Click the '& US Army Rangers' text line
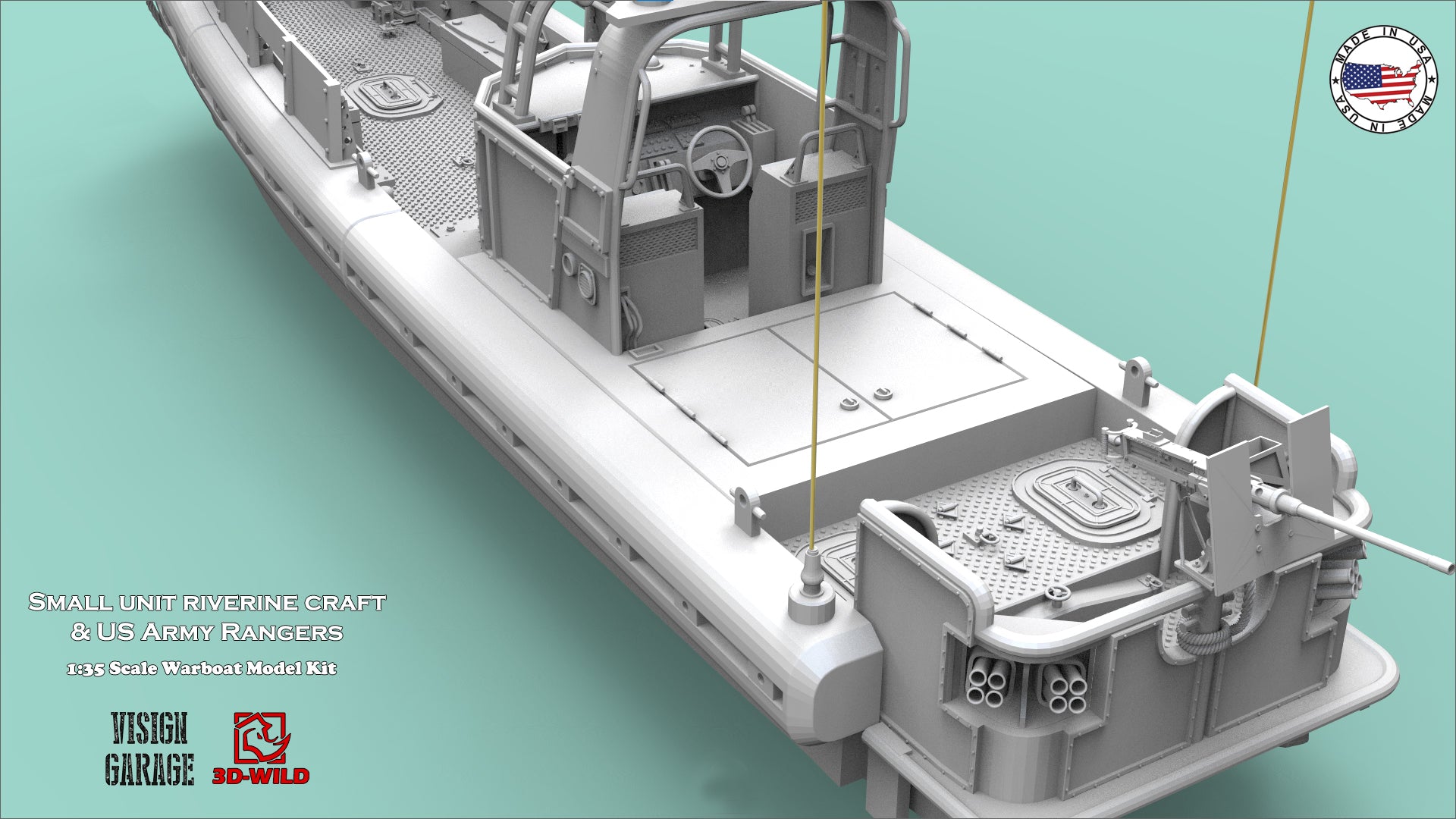 (x=207, y=632)
